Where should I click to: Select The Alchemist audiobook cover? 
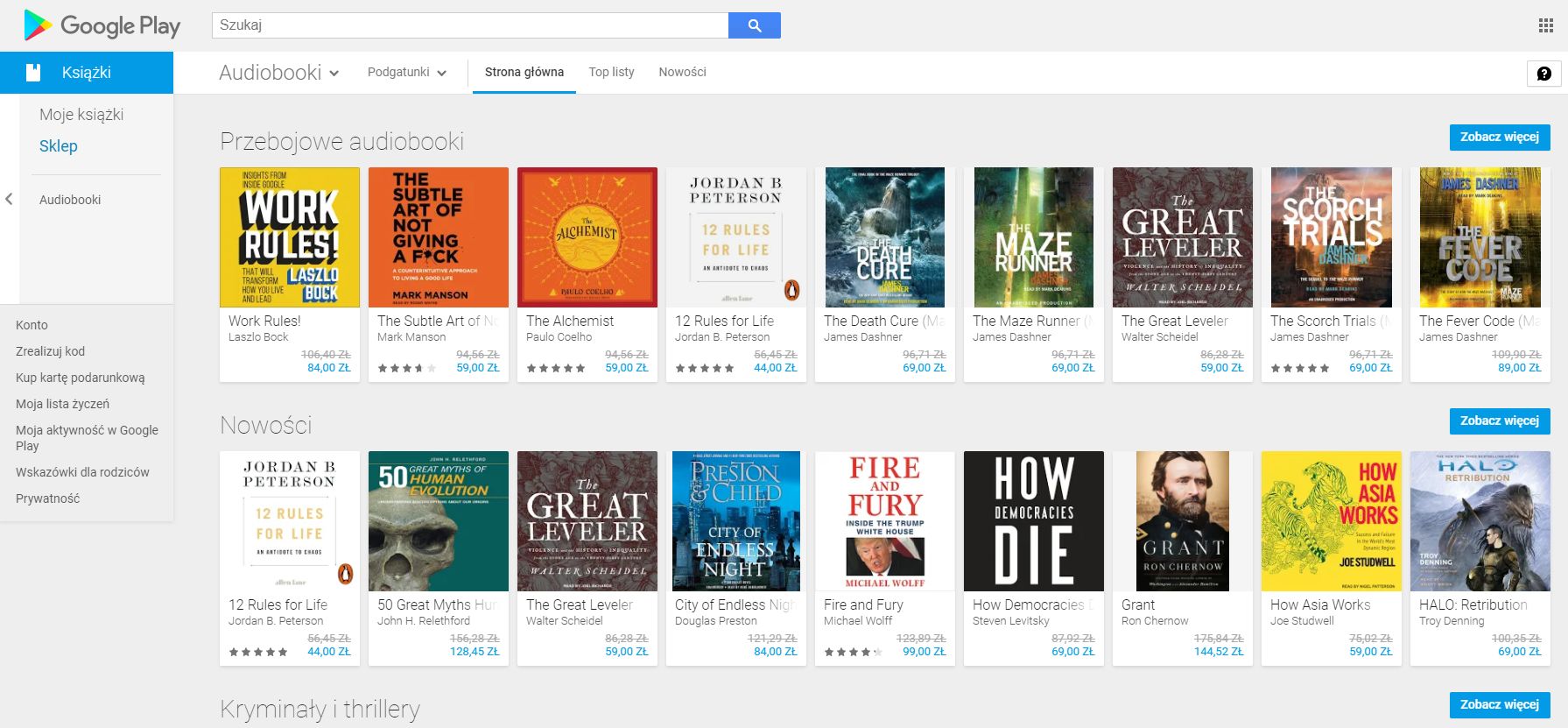pyautogui.click(x=587, y=237)
